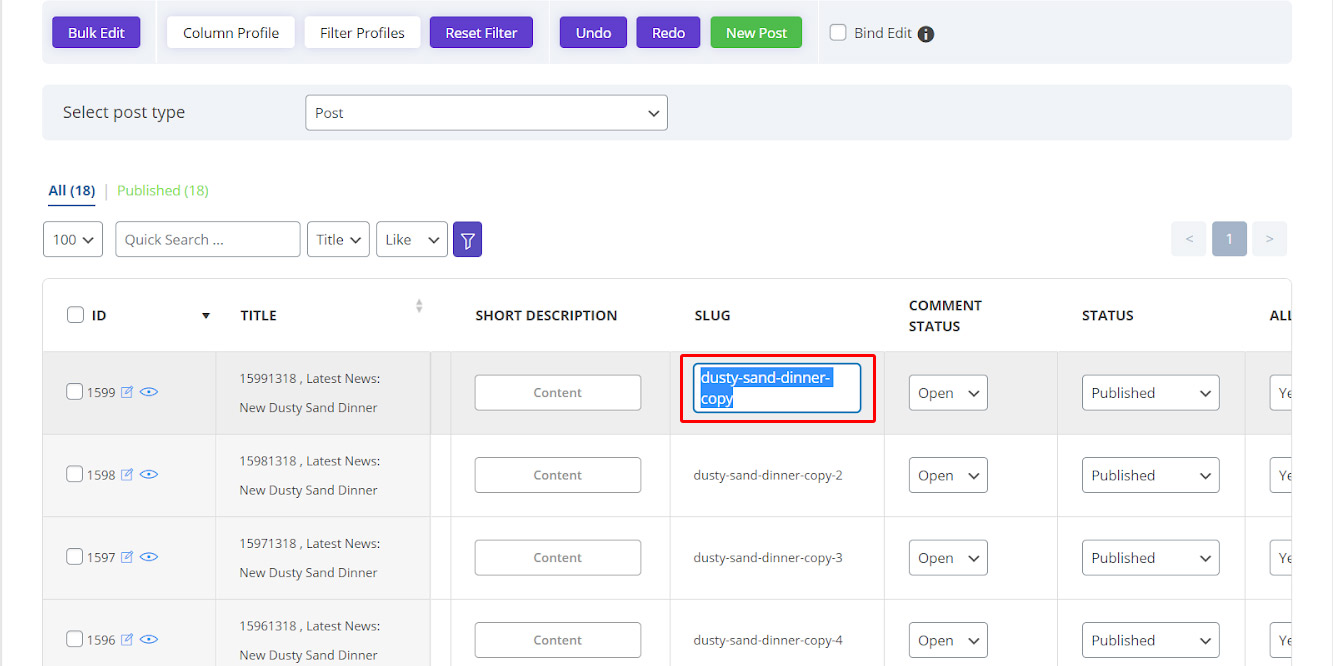Change comment status for post 1596
The height and width of the screenshot is (666, 1333).
(x=948, y=640)
